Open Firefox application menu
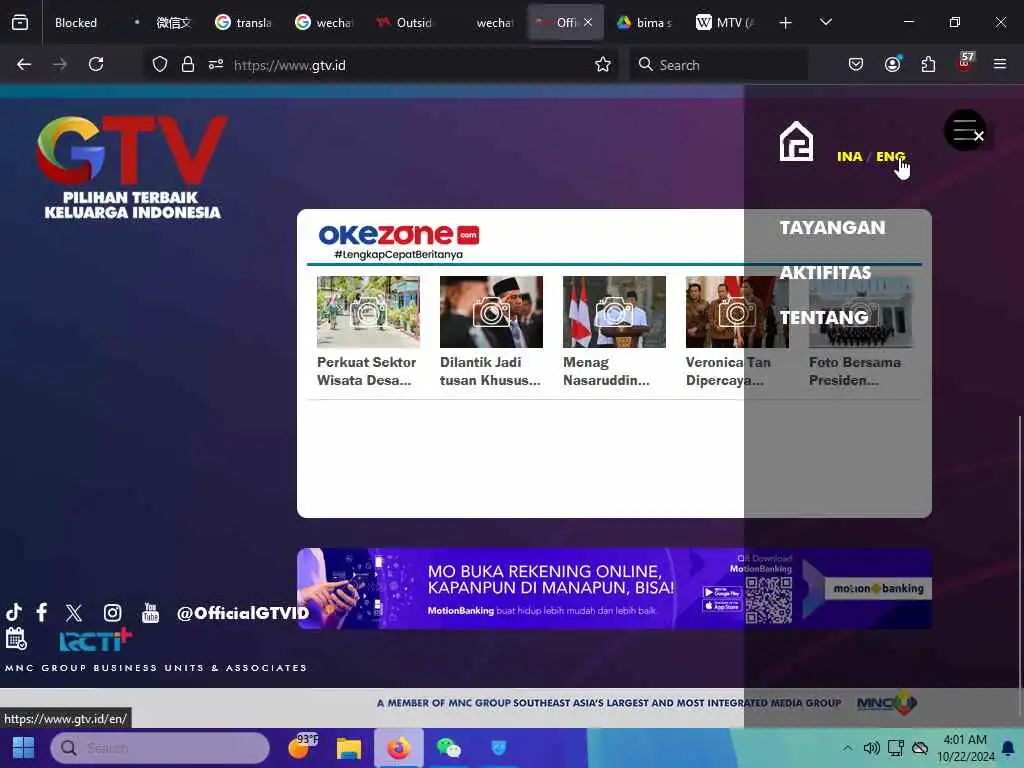The height and width of the screenshot is (768, 1024). pos(1000,64)
